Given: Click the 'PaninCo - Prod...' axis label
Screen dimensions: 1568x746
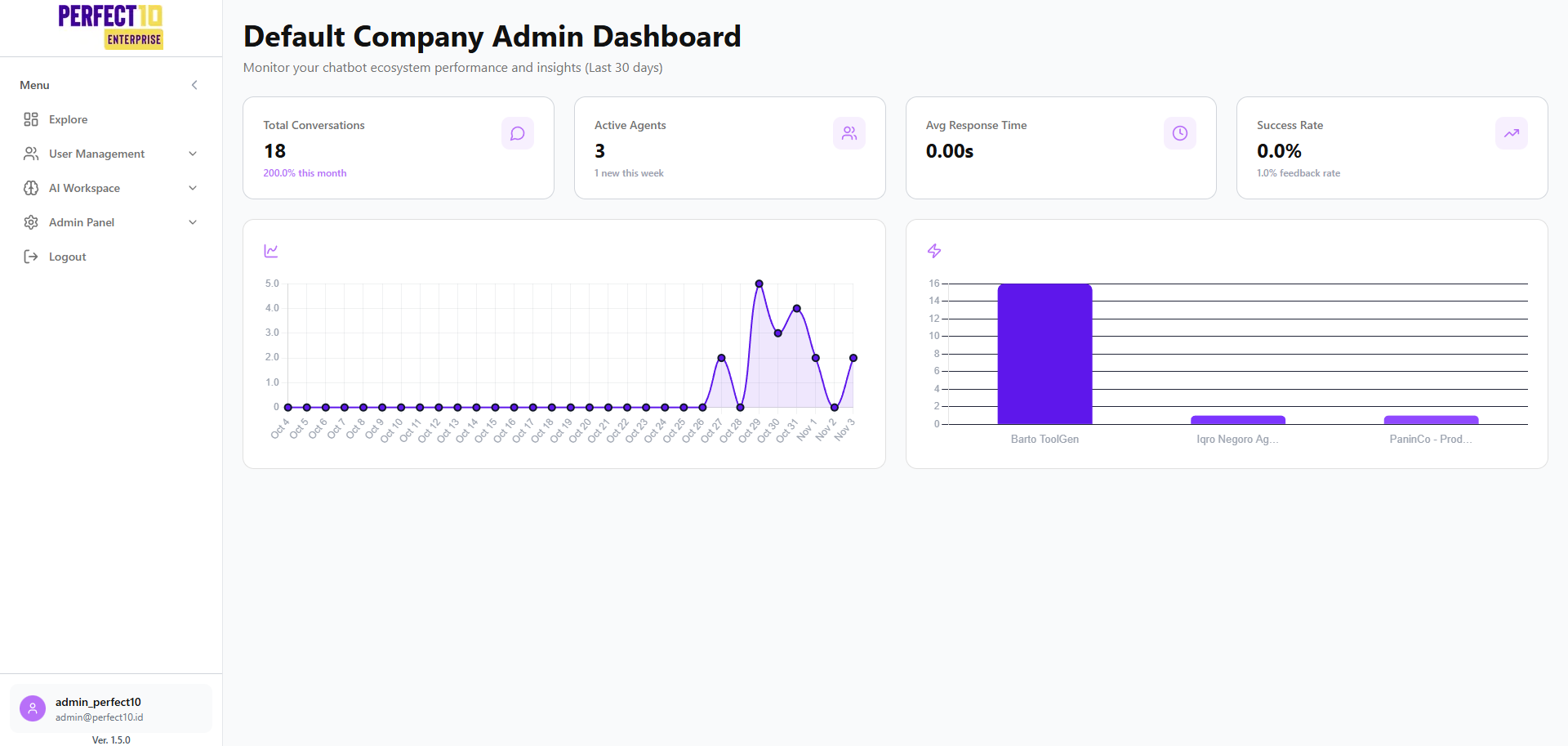Looking at the screenshot, I should point(1431,439).
